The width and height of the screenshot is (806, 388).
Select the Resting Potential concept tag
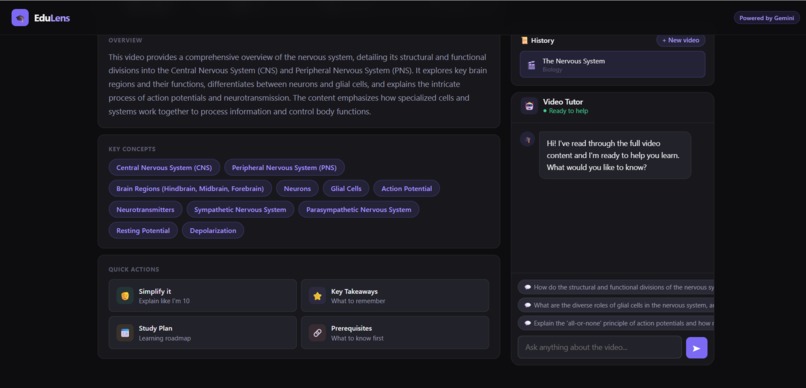click(143, 231)
